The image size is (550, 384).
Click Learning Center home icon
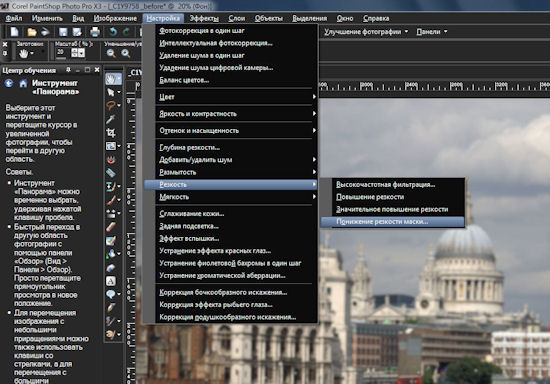point(23,83)
